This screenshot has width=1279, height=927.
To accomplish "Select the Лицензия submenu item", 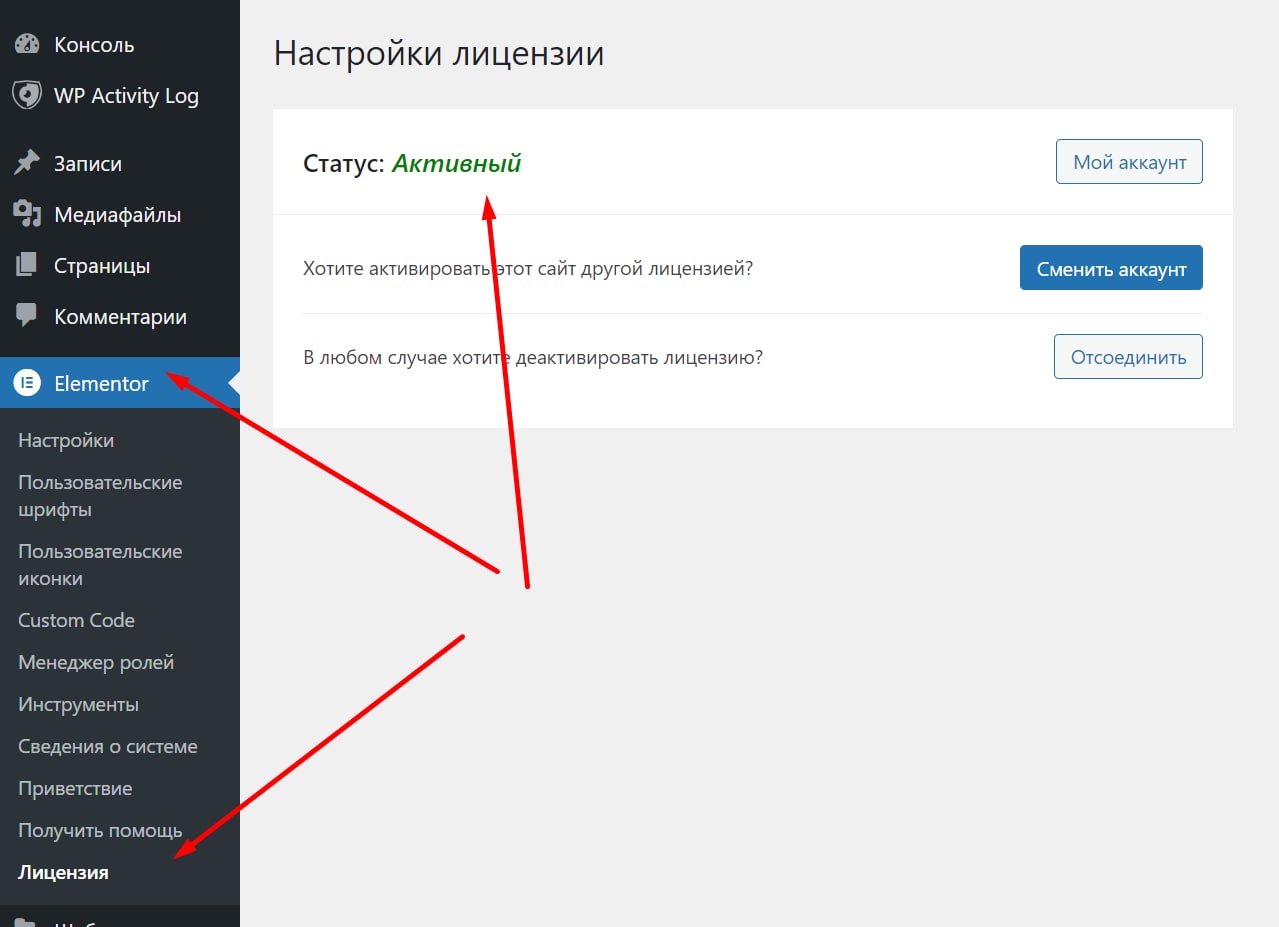I will point(63,872).
